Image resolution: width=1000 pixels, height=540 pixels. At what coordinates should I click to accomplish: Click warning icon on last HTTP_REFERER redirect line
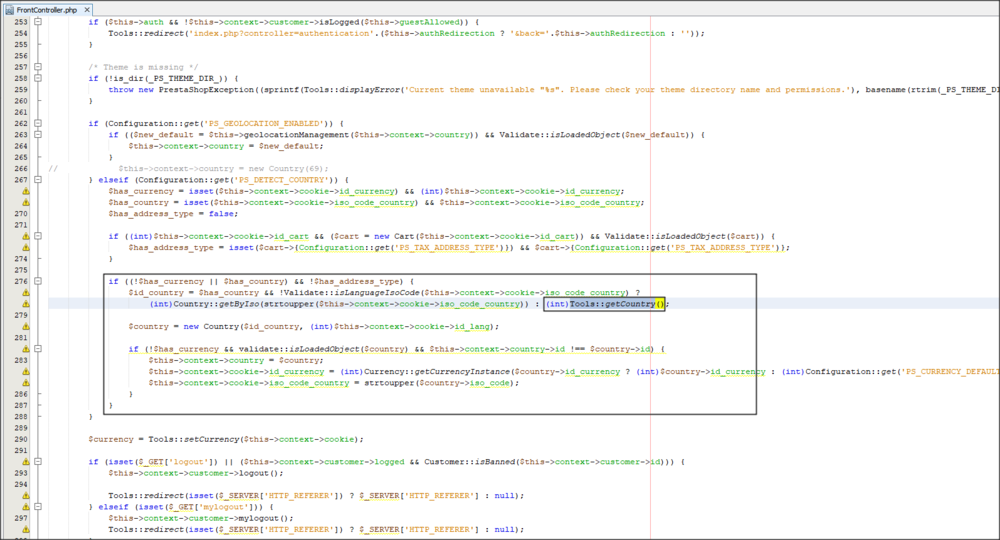coord(26,529)
